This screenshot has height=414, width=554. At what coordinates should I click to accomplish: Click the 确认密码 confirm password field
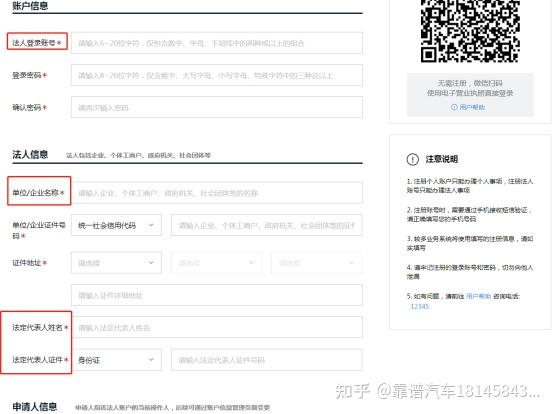click(x=217, y=107)
